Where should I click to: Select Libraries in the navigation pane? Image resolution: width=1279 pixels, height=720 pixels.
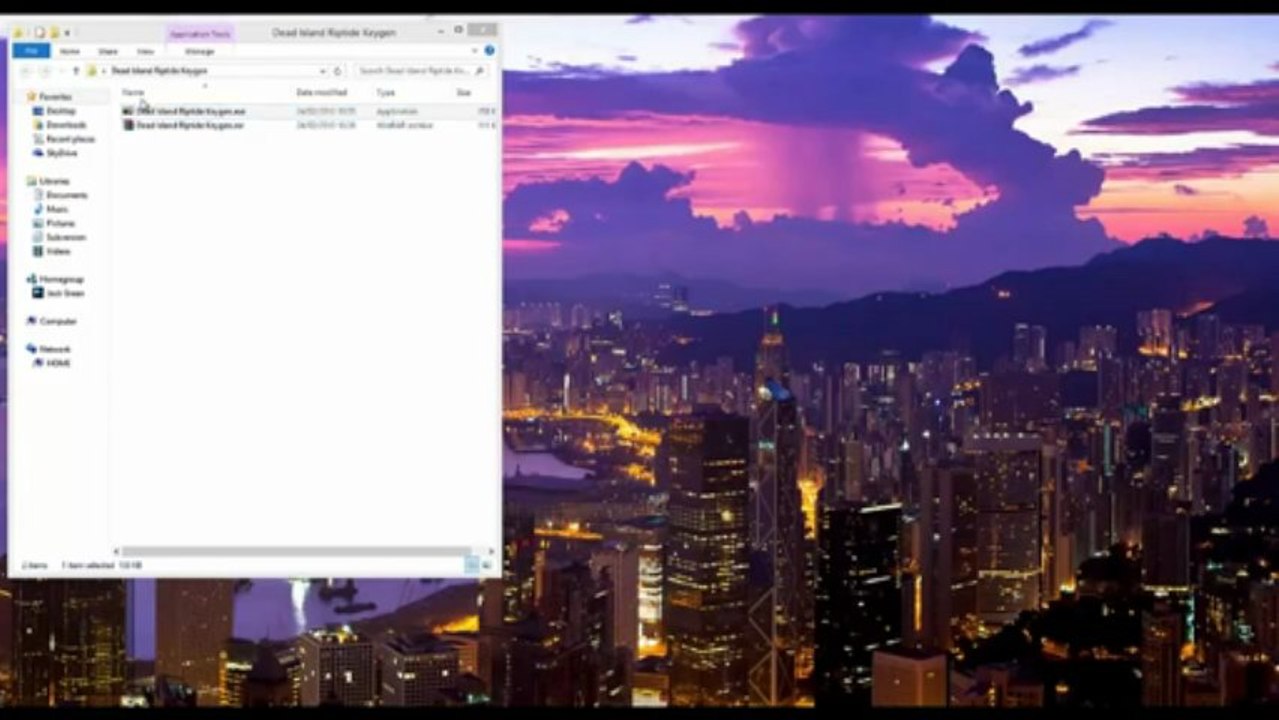coord(54,181)
